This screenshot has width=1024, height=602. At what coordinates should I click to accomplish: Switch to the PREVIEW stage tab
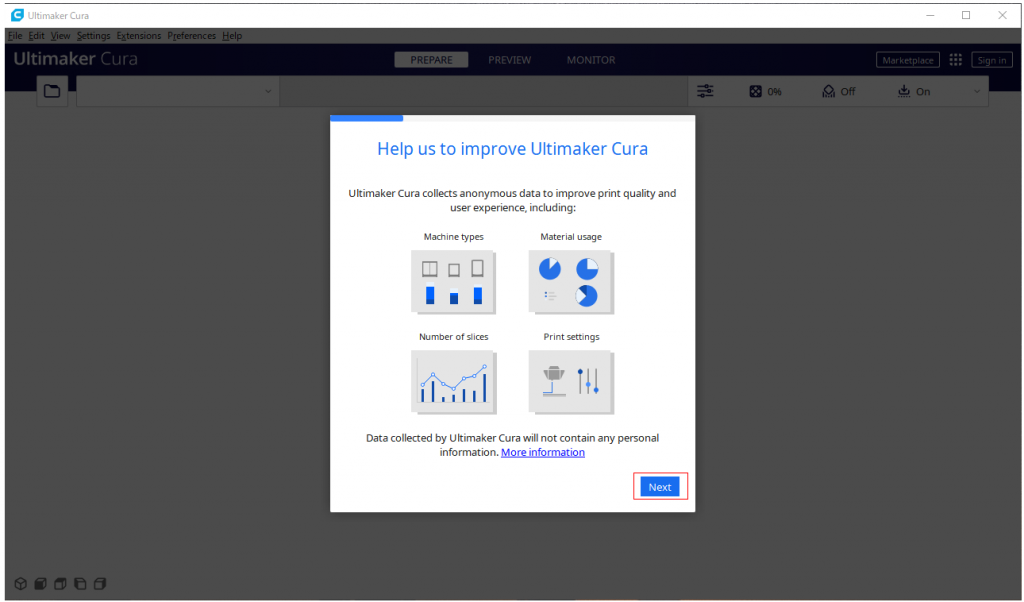point(509,60)
